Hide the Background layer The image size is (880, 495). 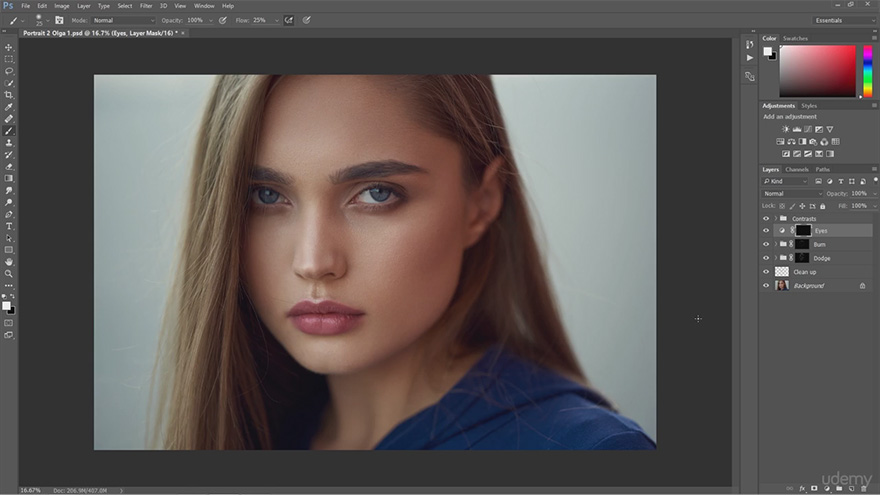[x=766, y=286]
